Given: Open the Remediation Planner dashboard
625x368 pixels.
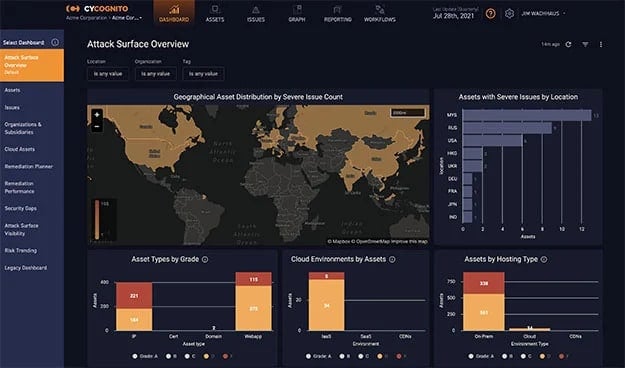Looking at the screenshot, I should click(x=29, y=166).
